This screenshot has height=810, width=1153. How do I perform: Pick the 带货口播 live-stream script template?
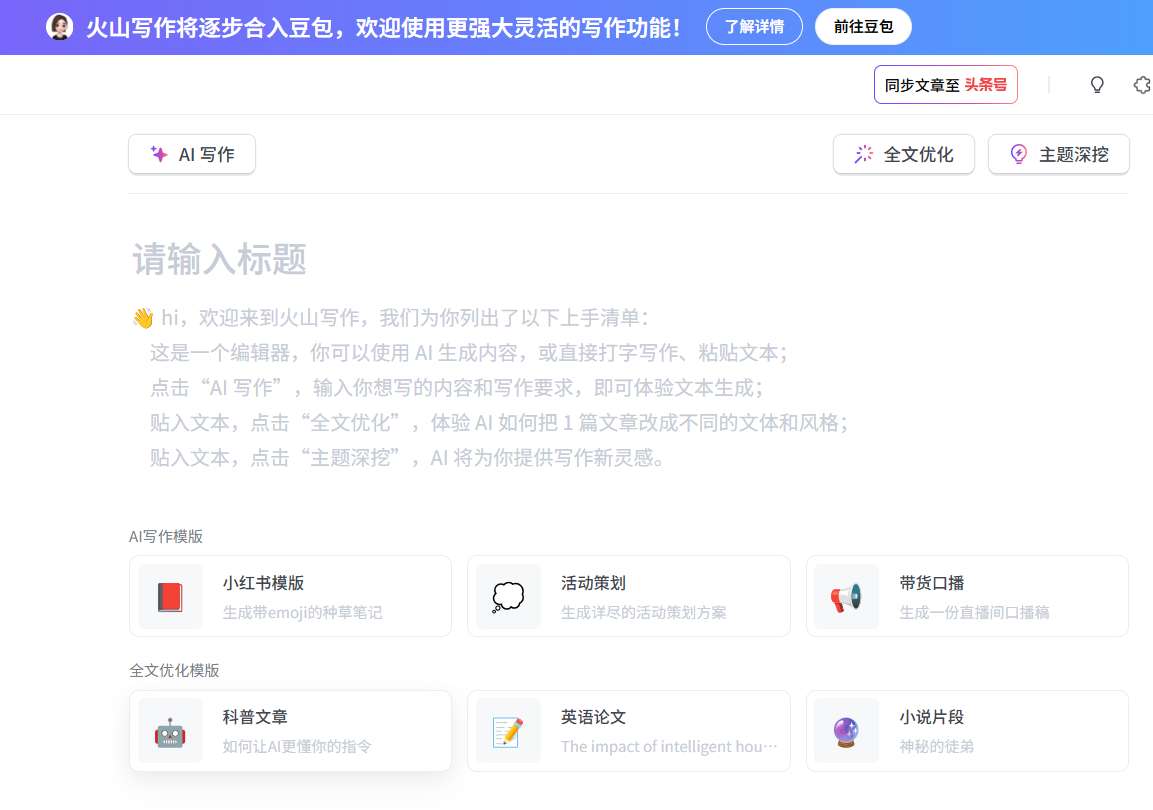[x=966, y=596]
